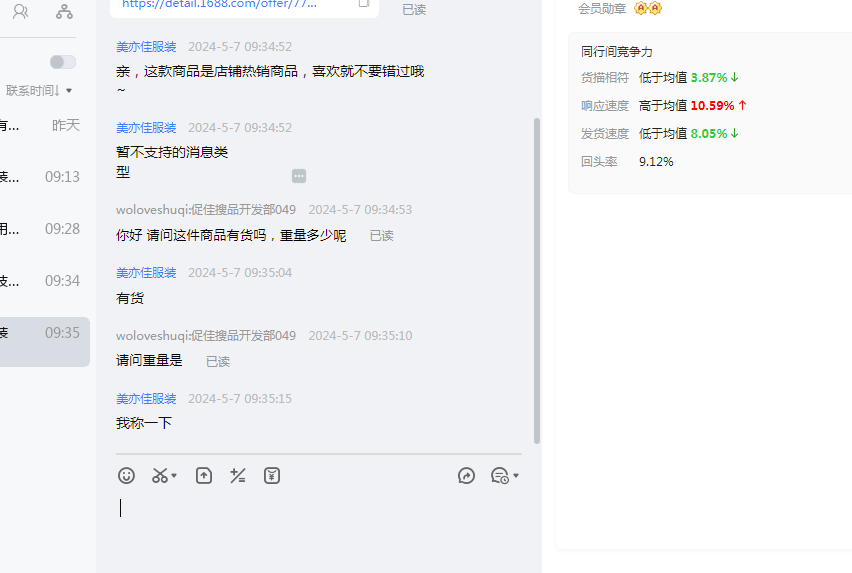Image resolution: width=852 pixels, height=573 pixels.
Task: Open the detail.1688.com offer link
Action: point(219,4)
